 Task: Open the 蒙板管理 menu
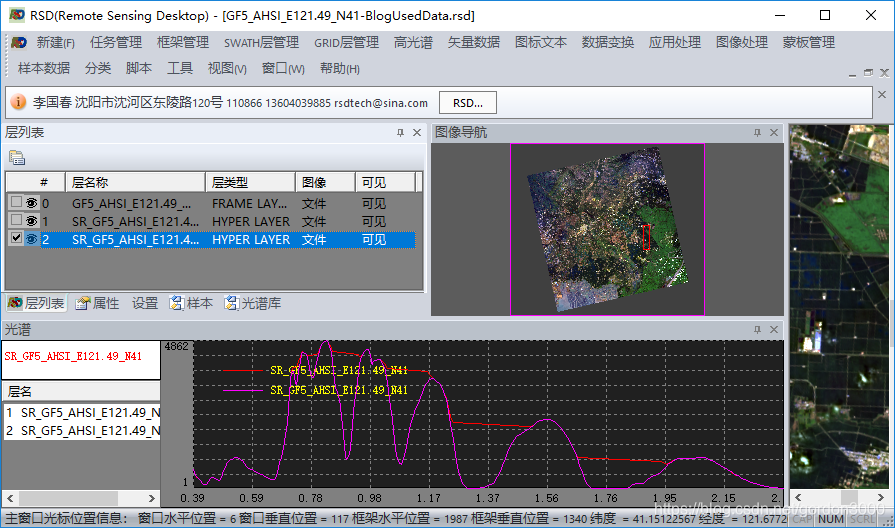click(809, 42)
